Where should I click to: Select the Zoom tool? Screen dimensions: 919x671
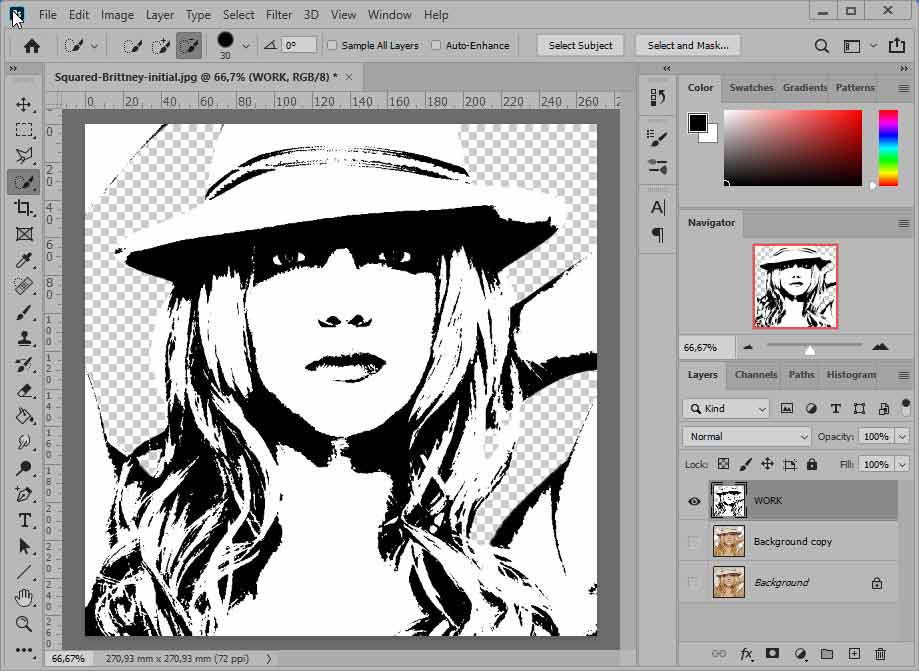click(x=23, y=624)
